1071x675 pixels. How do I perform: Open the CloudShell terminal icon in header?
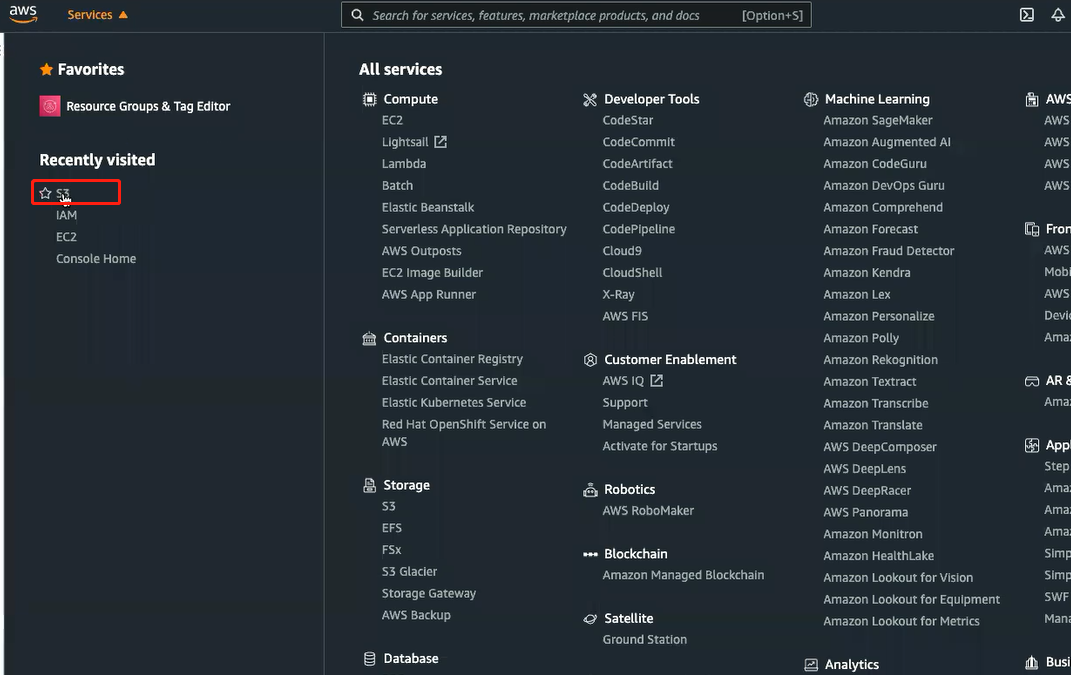[1026, 14]
